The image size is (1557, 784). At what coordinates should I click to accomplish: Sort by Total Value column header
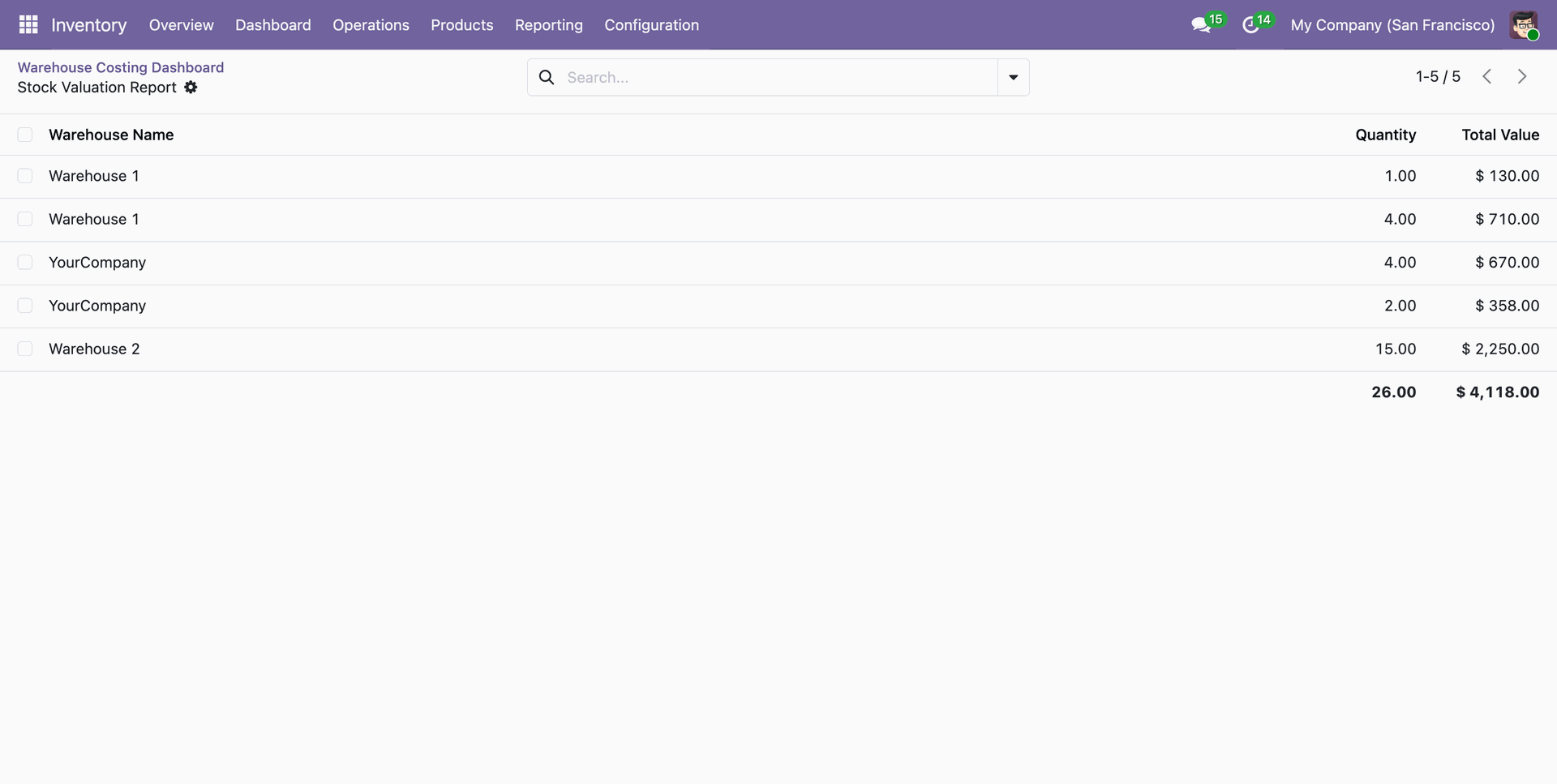(x=1500, y=135)
